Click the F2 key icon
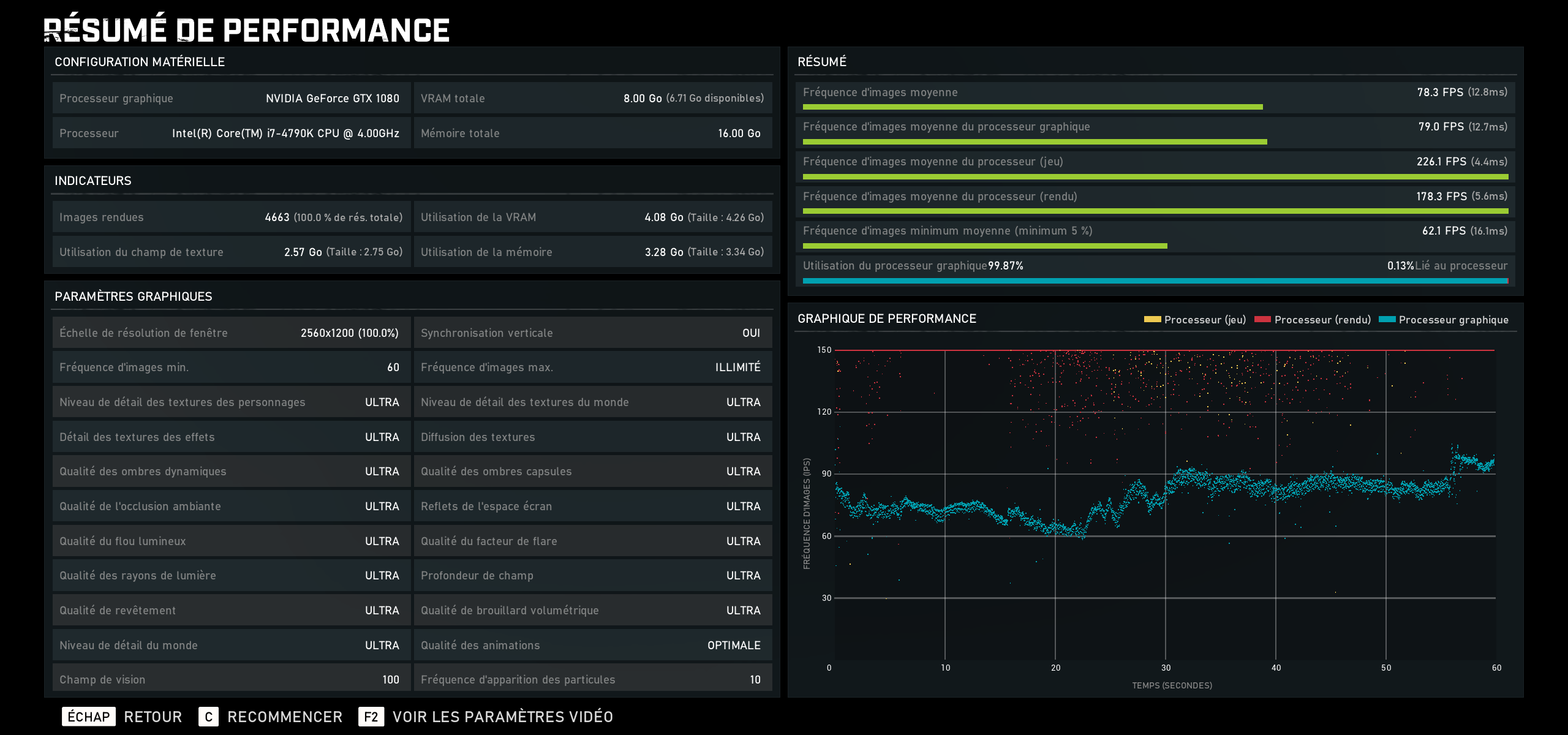 [371, 717]
